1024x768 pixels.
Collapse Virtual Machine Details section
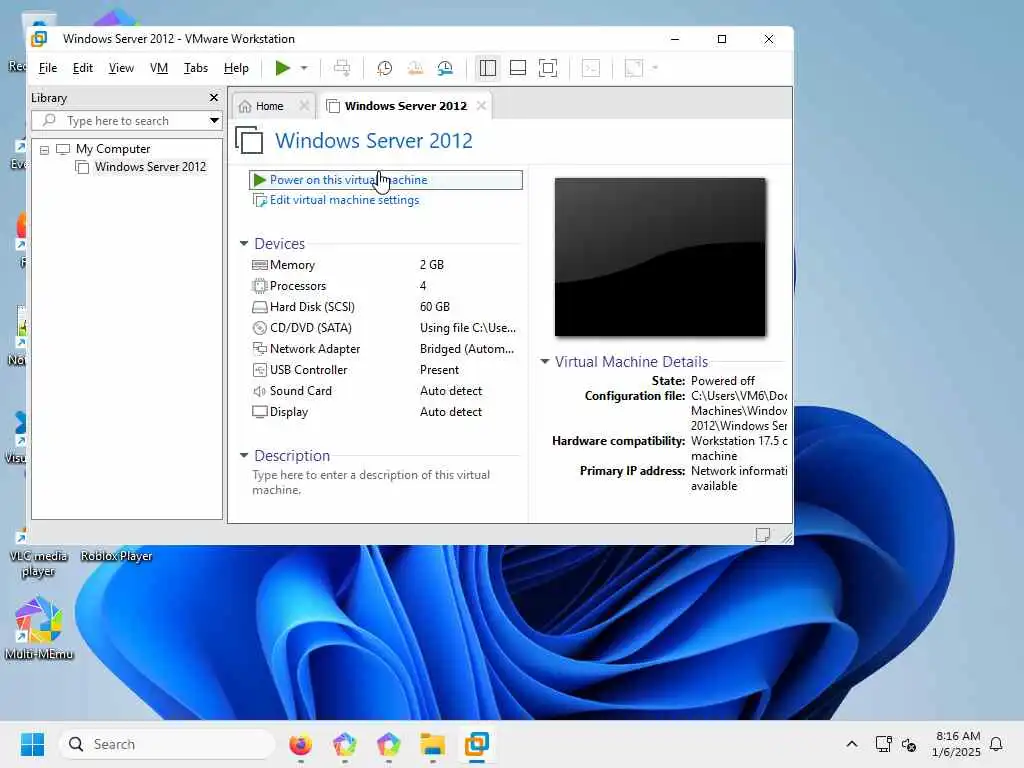tap(545, 361)
